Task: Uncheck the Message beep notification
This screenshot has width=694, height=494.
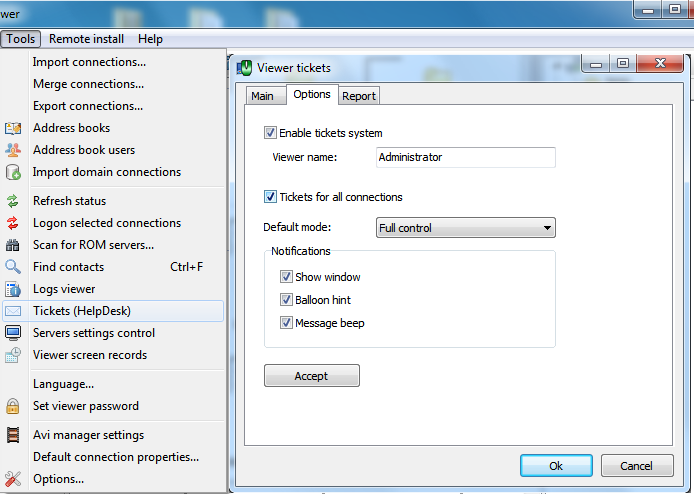Action: click(x=286, y=323)
